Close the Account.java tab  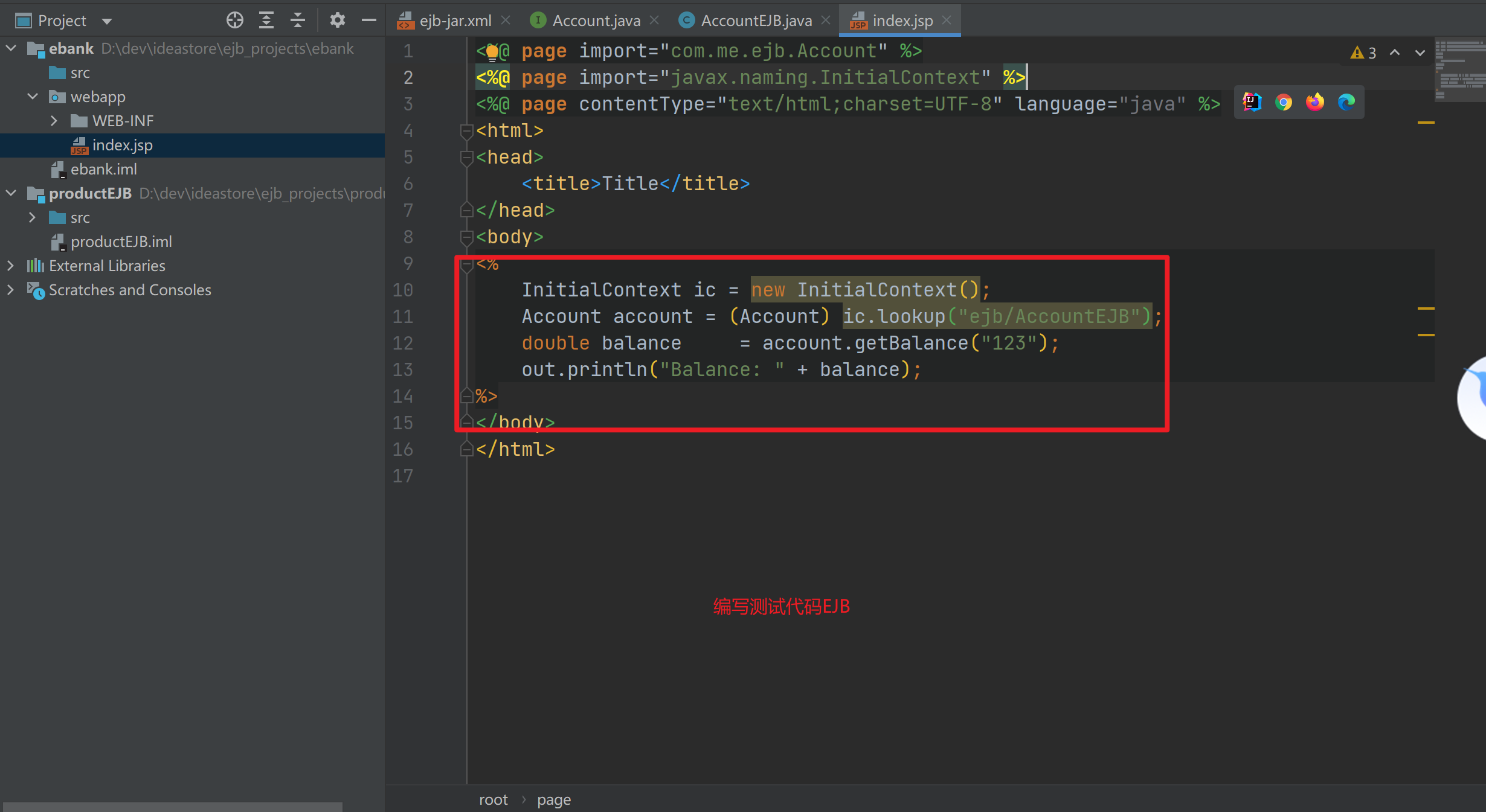[x=654, y=21]
